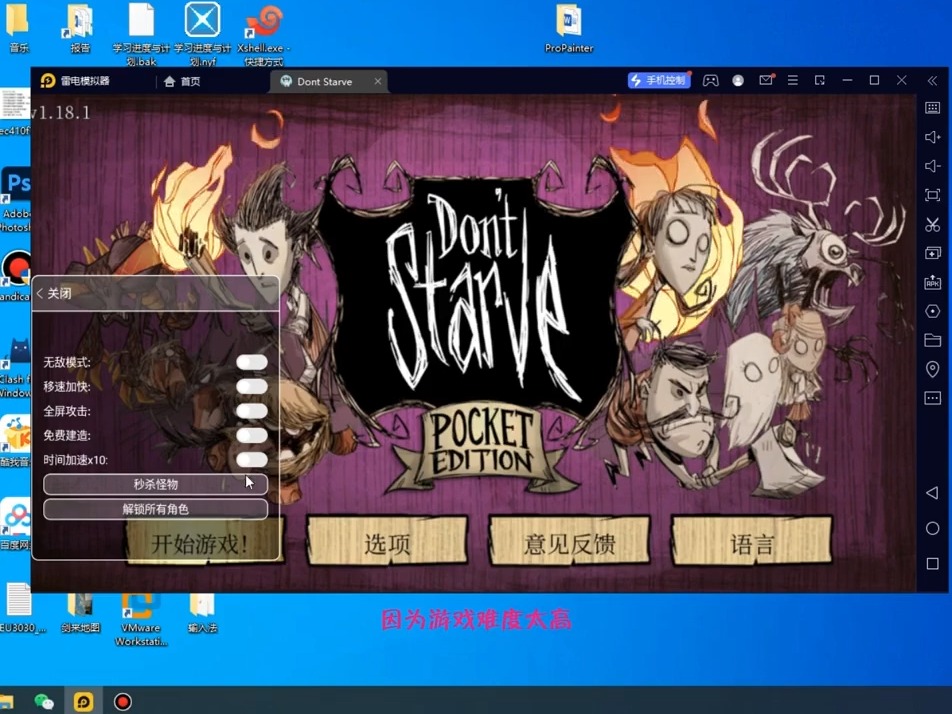Click the red record taskbar icon

[123, 702]
